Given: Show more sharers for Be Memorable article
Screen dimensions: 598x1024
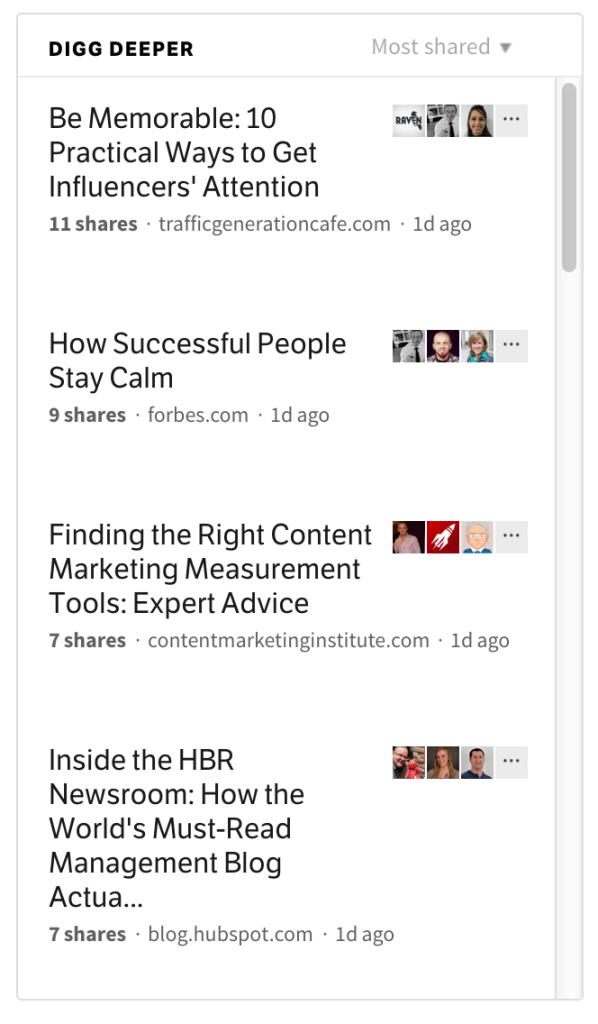Looking at the screenshot, I should point(511,120).
